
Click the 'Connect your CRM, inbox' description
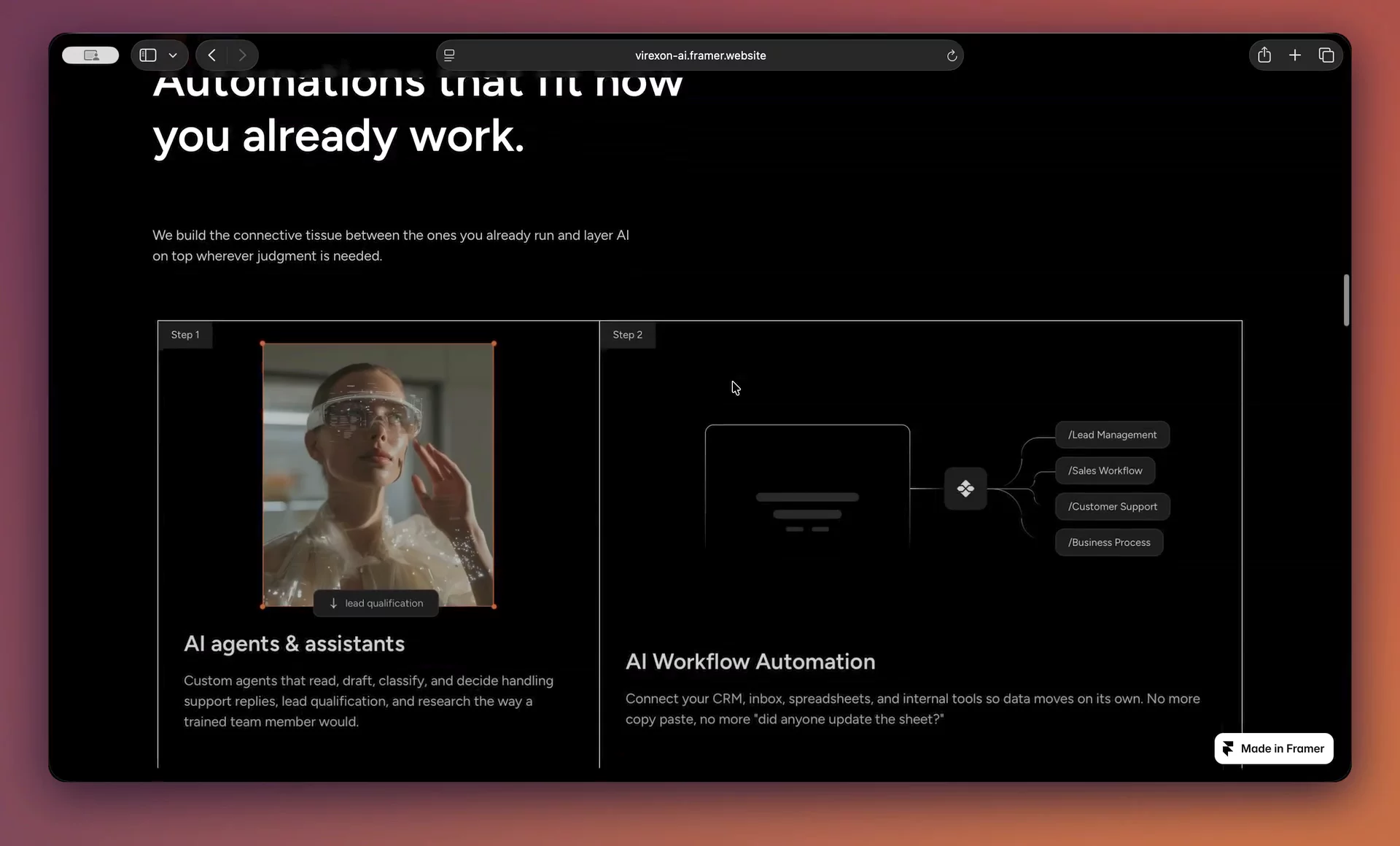[913, 709]
